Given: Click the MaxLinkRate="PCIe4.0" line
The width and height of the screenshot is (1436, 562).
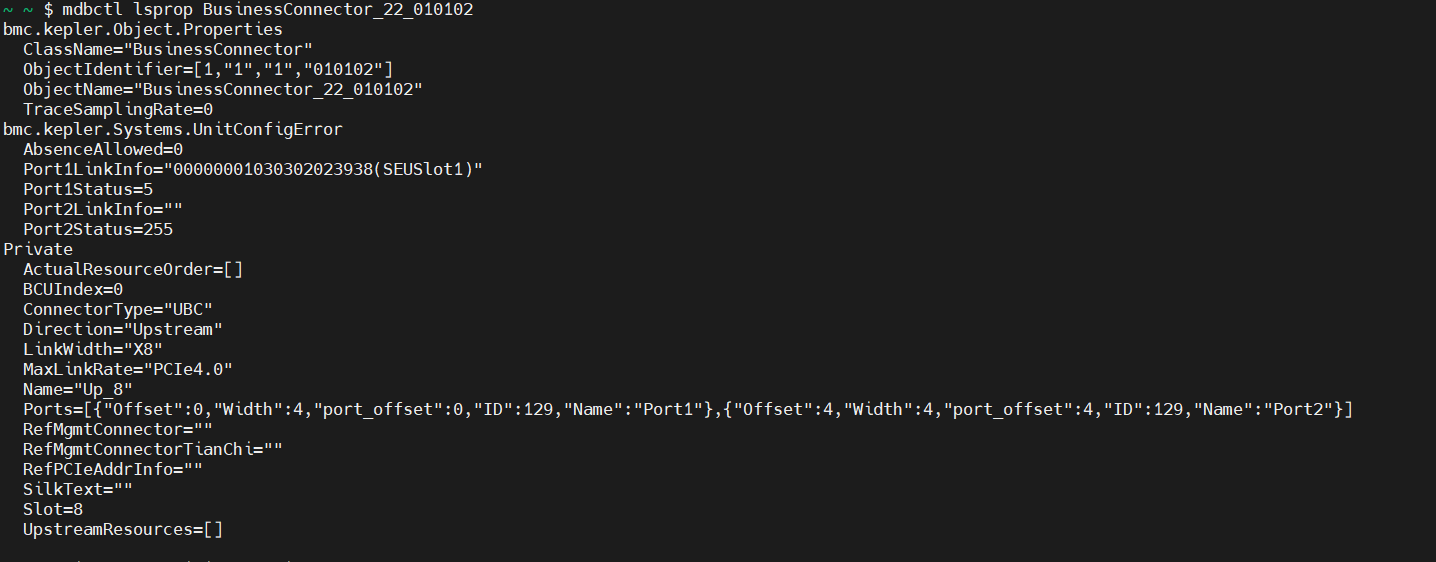Looking at the screenshot, I should [128, 370].
